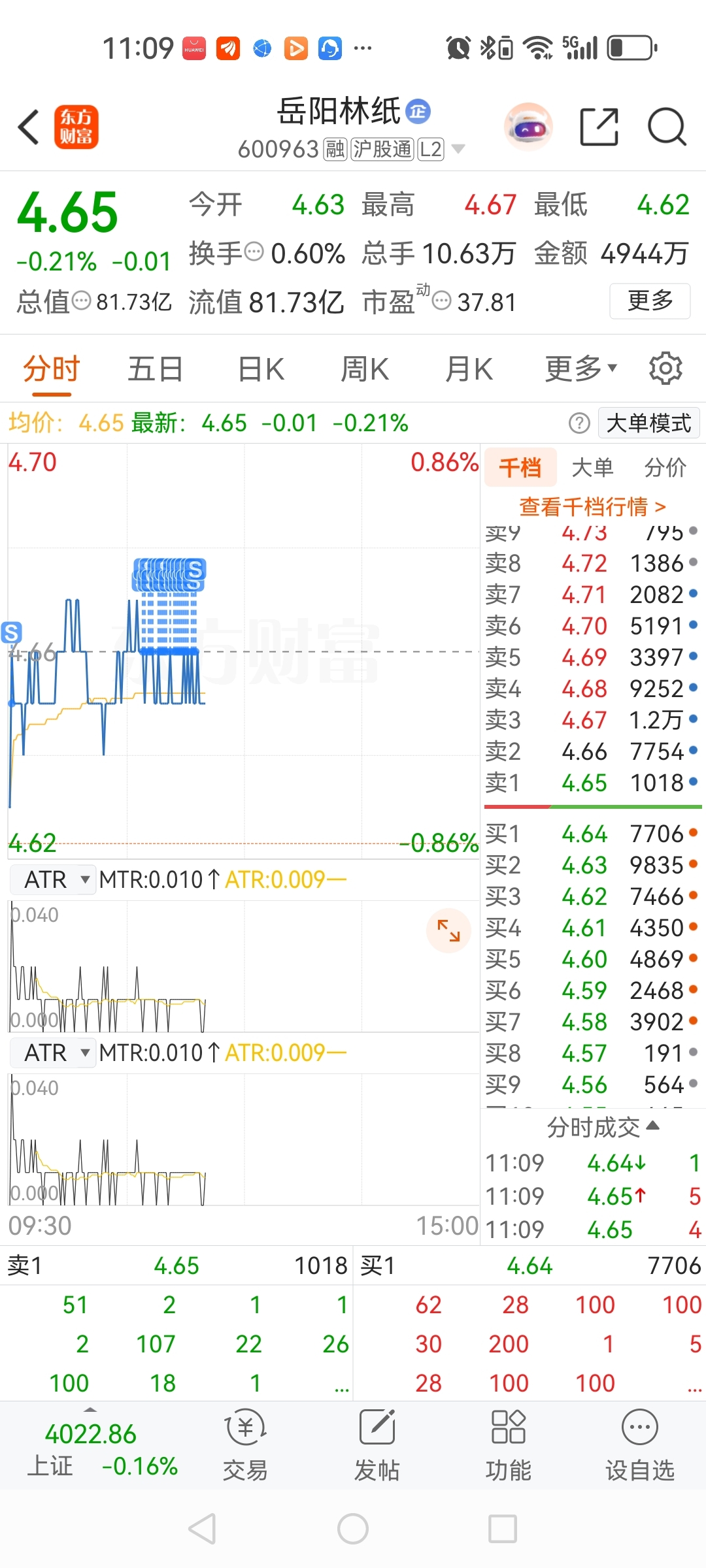The image size is (706, 1568).
Task: Tap the 金额 4944万 value
Action: click(x=645, y=253)
